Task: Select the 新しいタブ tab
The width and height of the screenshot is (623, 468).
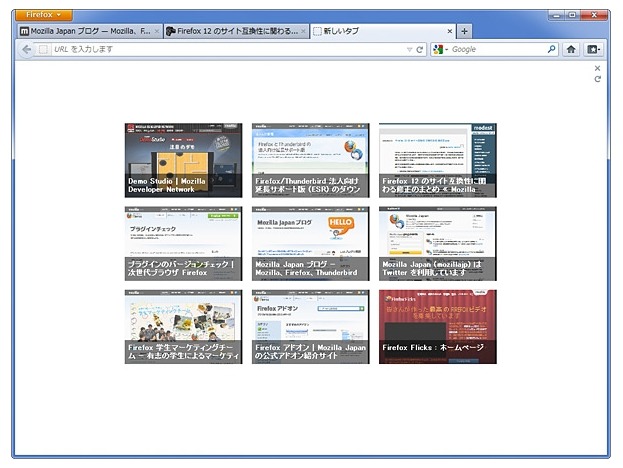Action: [x=382, y=31]
